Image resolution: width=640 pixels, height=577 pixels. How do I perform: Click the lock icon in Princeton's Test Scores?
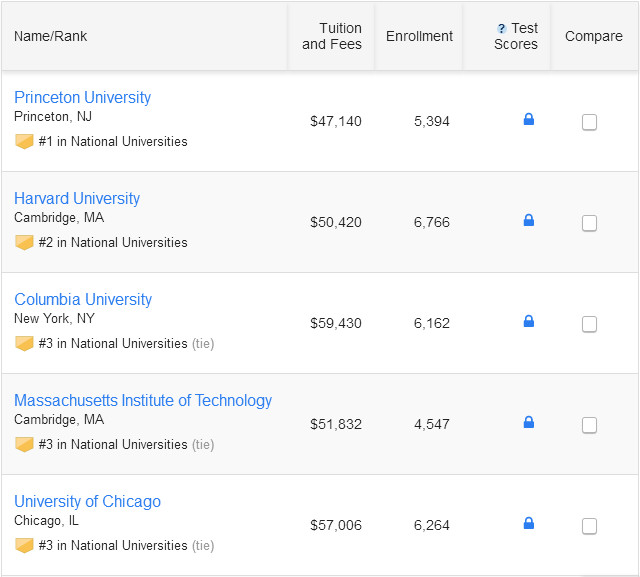tap(529, 120)
